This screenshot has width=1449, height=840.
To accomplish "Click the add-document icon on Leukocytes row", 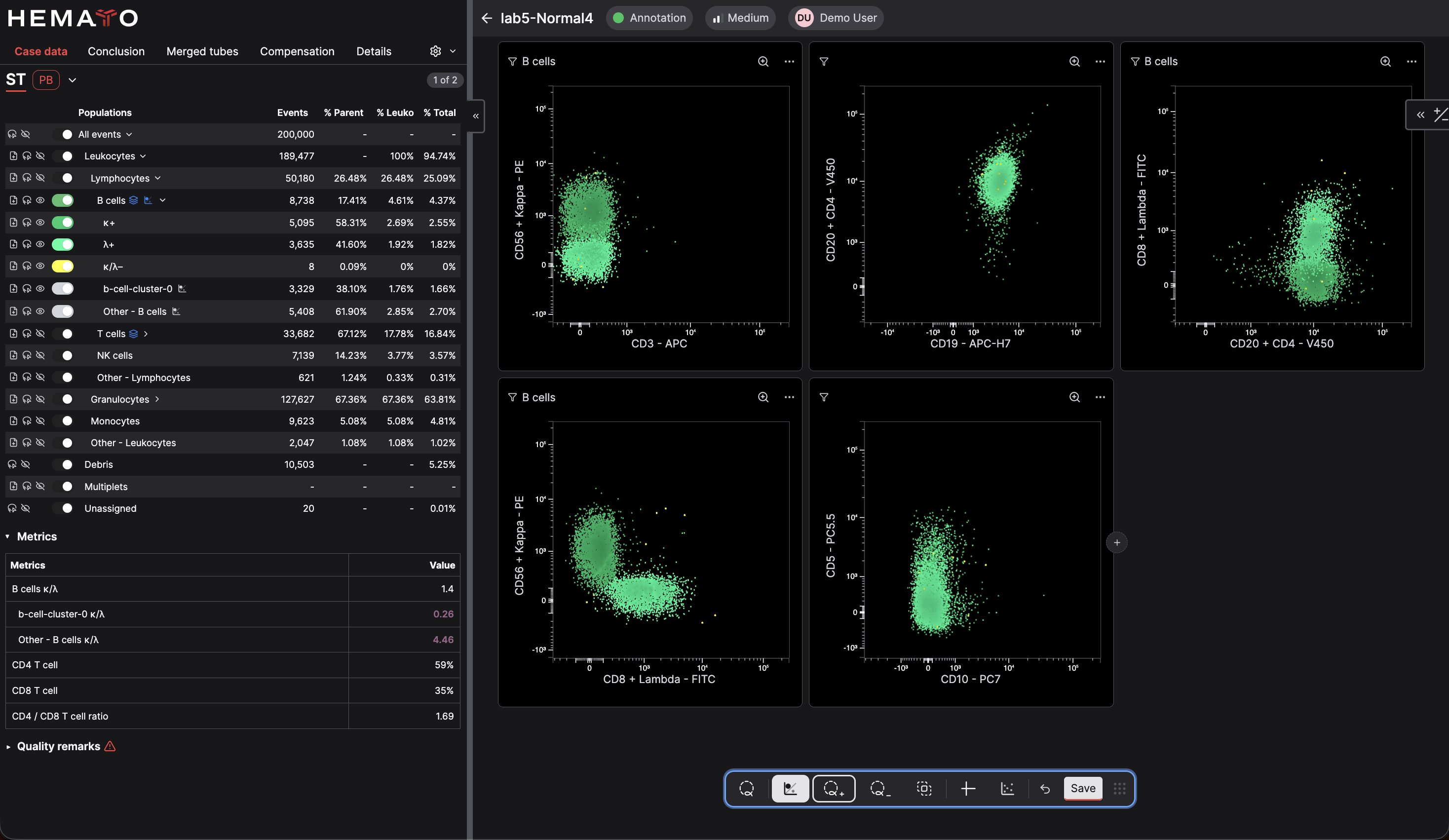I will tap(13, 156).
